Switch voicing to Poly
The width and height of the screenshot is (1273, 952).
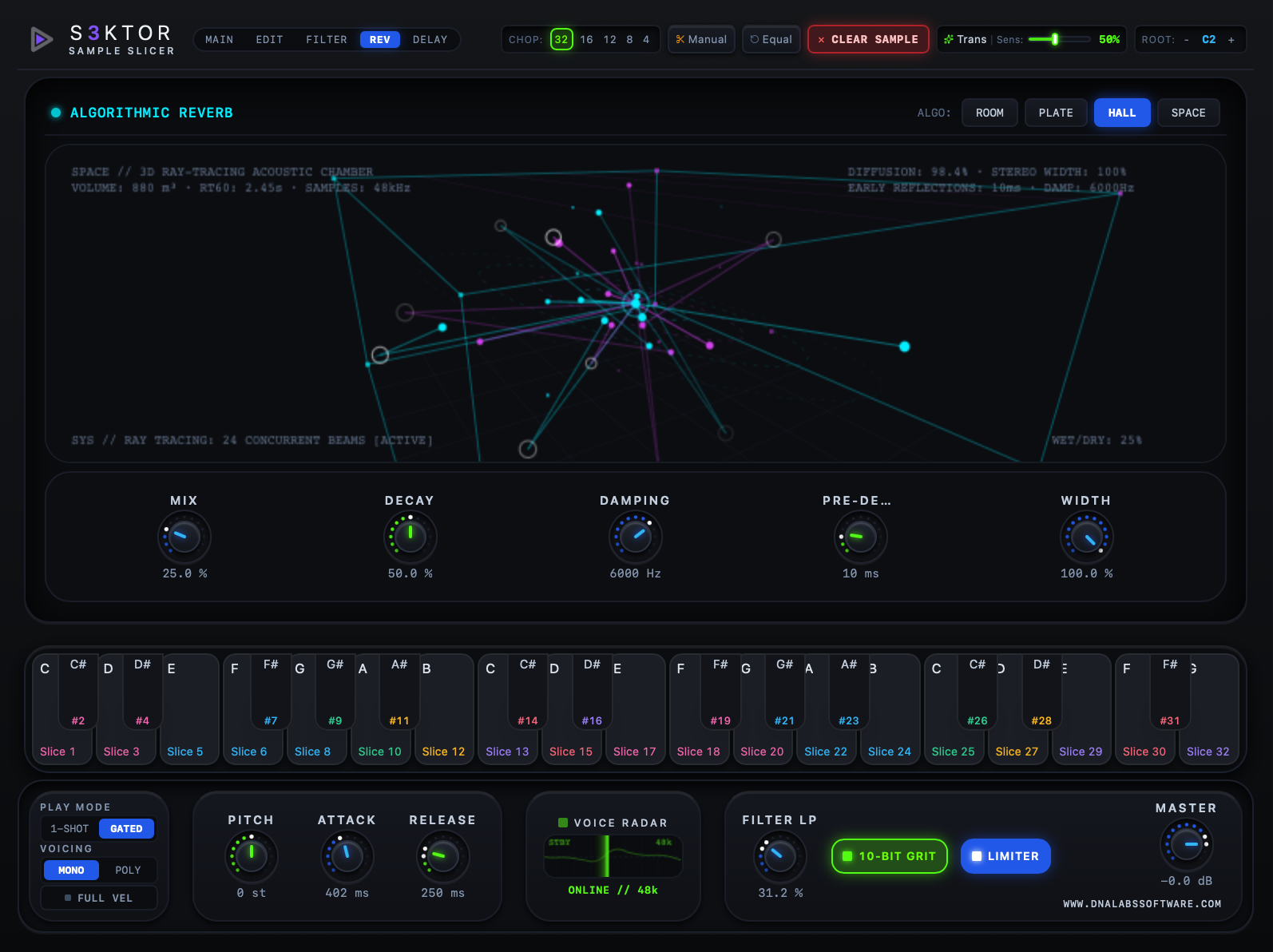click(128, 871)
